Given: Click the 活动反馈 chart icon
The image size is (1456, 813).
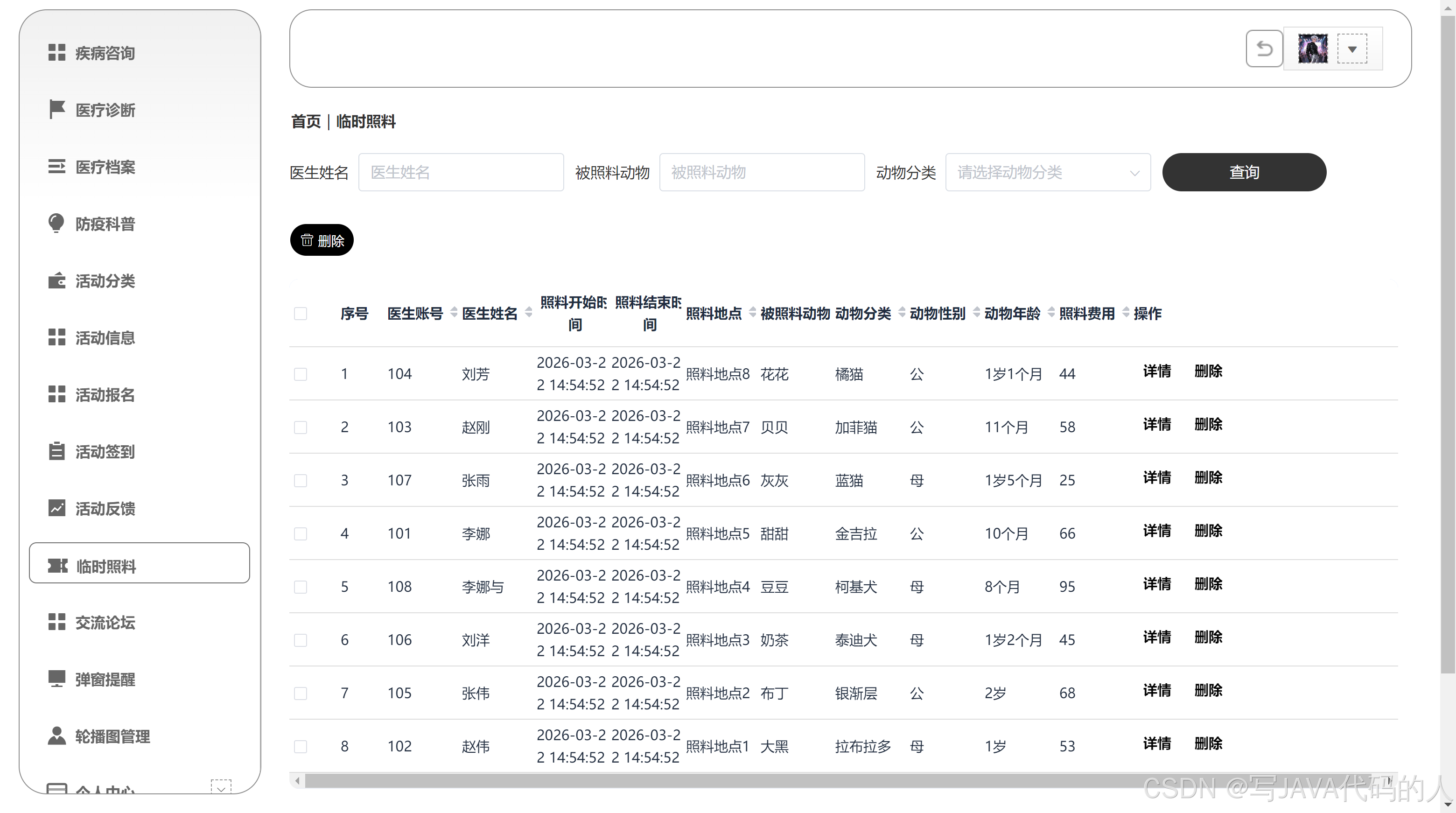Looking at the screenshot, I should (56, 508).
